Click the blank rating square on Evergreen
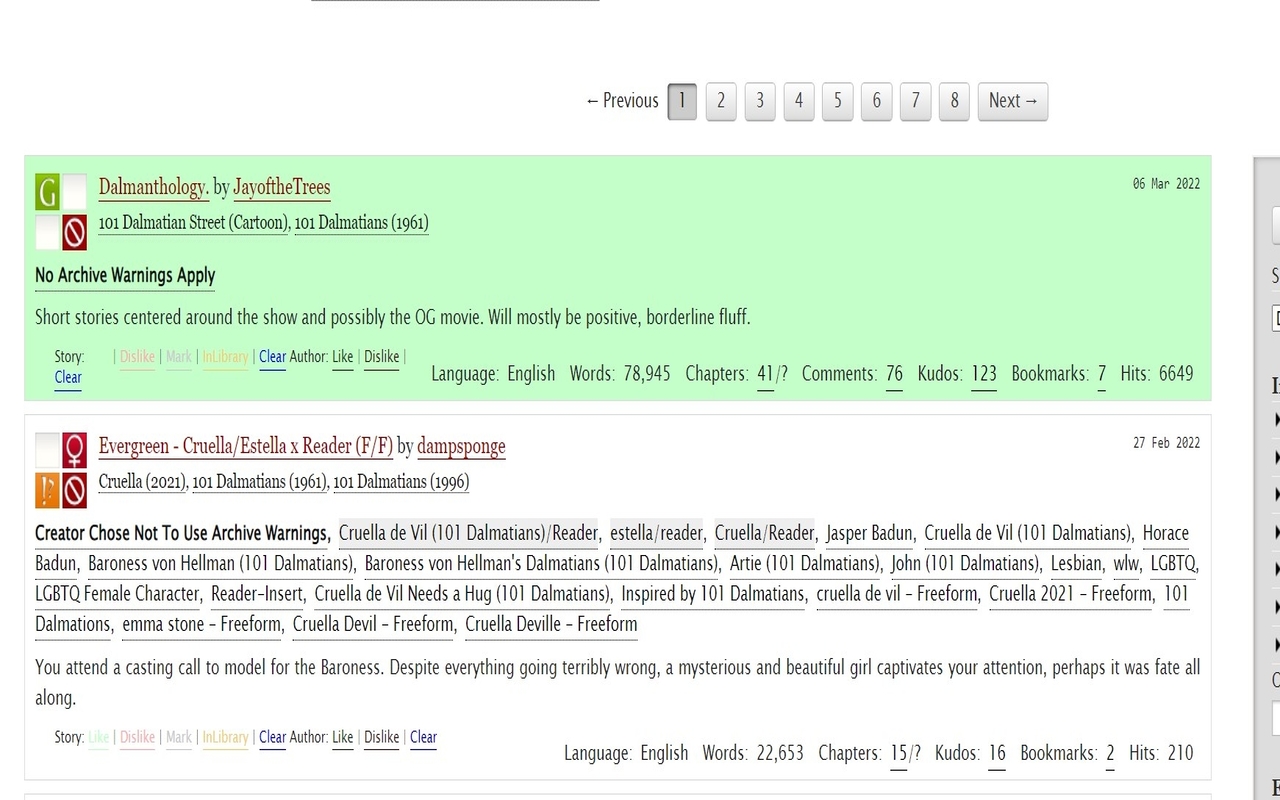 [47, 450]
